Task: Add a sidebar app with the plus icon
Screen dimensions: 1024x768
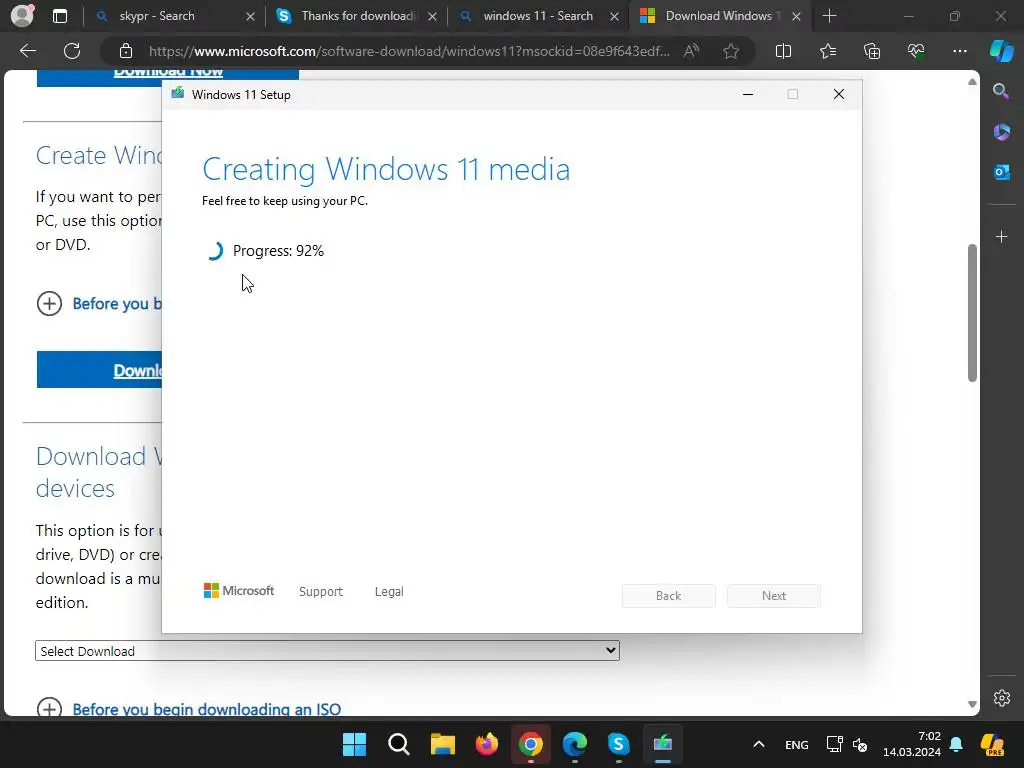Action: point(1001,236)
